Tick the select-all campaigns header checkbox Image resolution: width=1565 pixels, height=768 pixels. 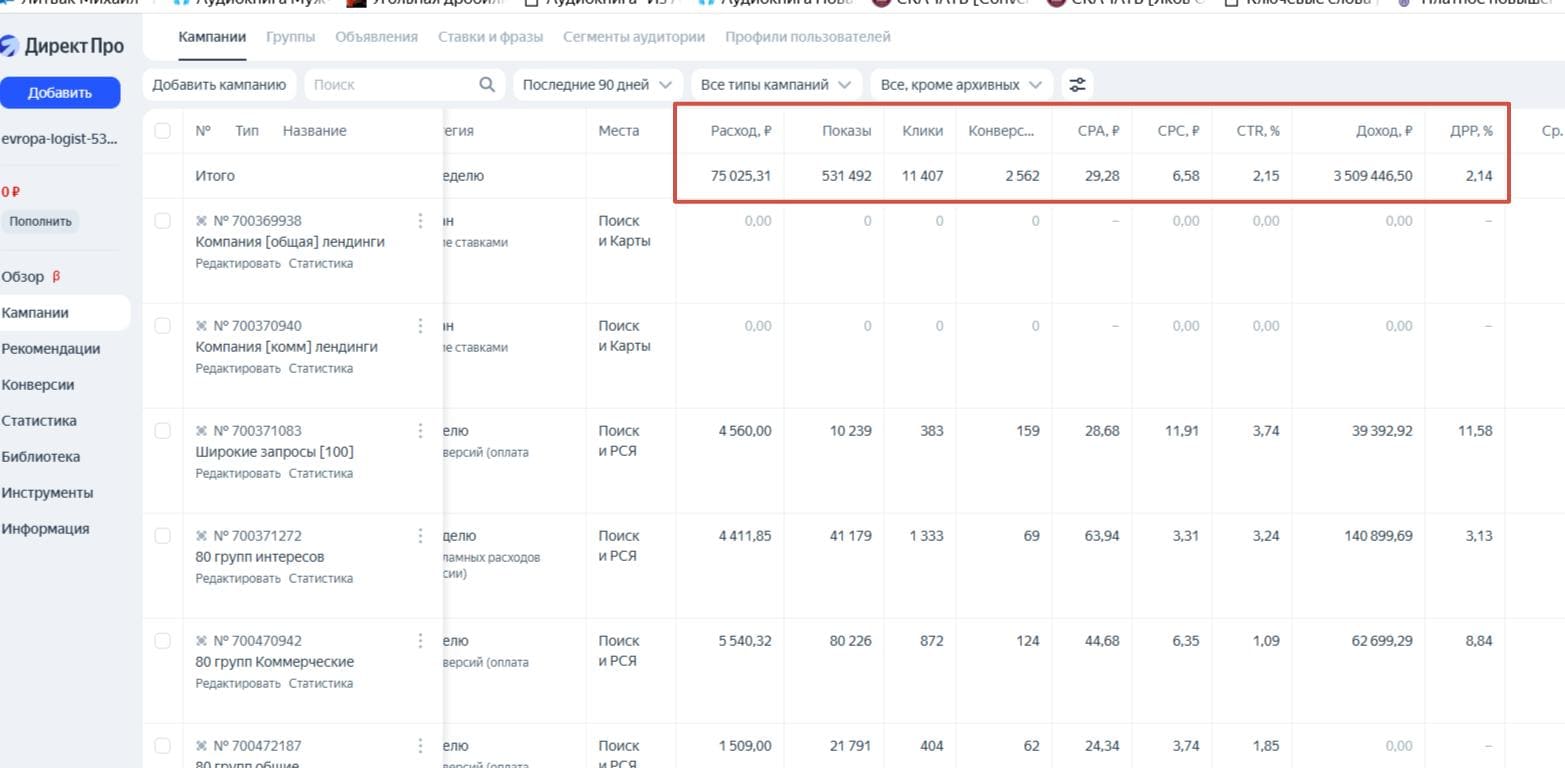pos(163,130)
